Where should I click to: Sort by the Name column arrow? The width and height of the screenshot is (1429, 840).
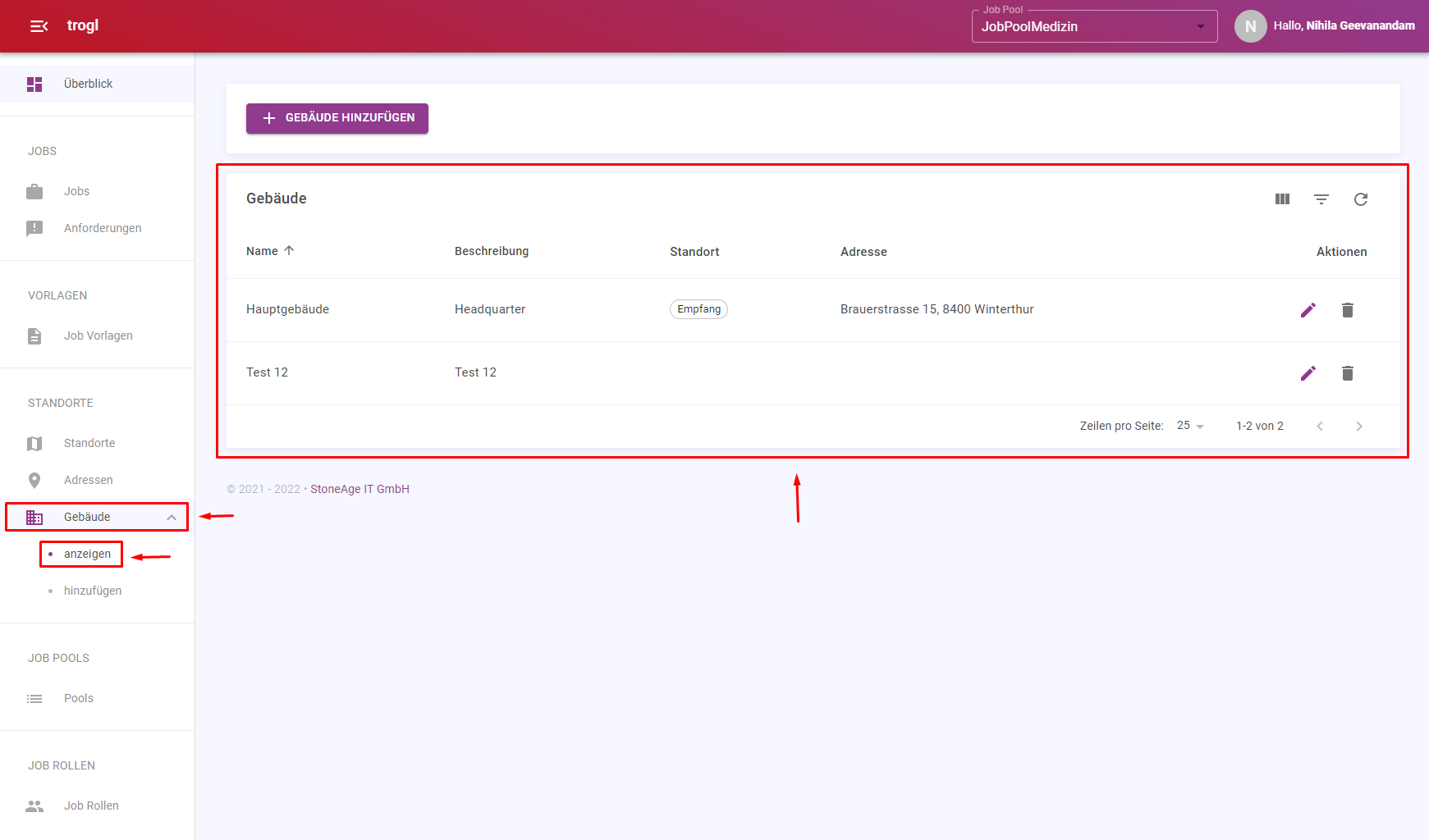point(289,250)
